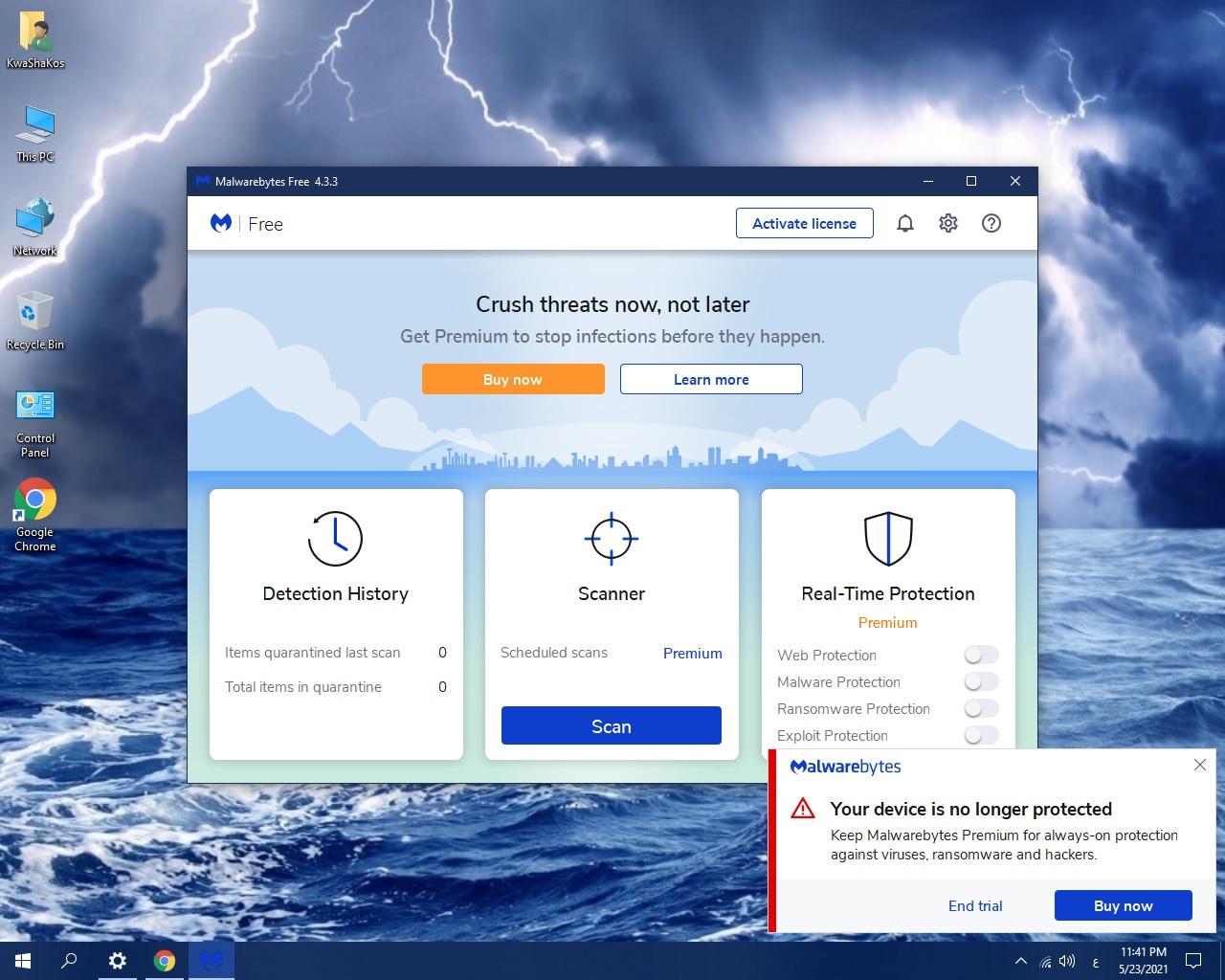Open the volume tray icon
The height and width of the screenshot is (980, 1225).
(x=1068, y=961)
